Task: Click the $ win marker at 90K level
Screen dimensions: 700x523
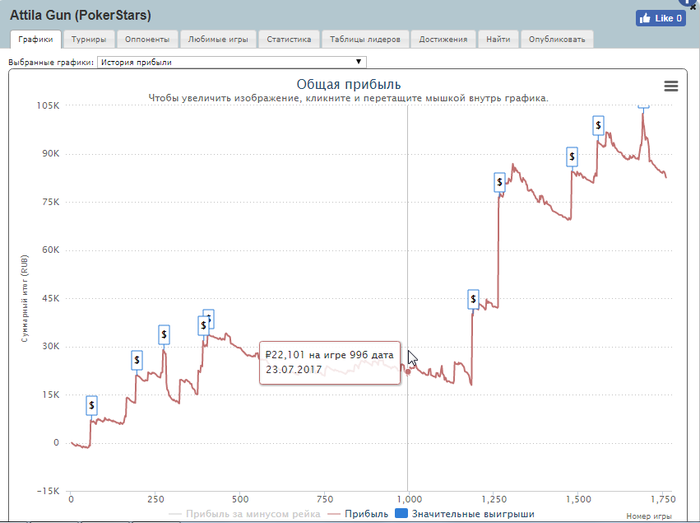Action: point(572,157)
